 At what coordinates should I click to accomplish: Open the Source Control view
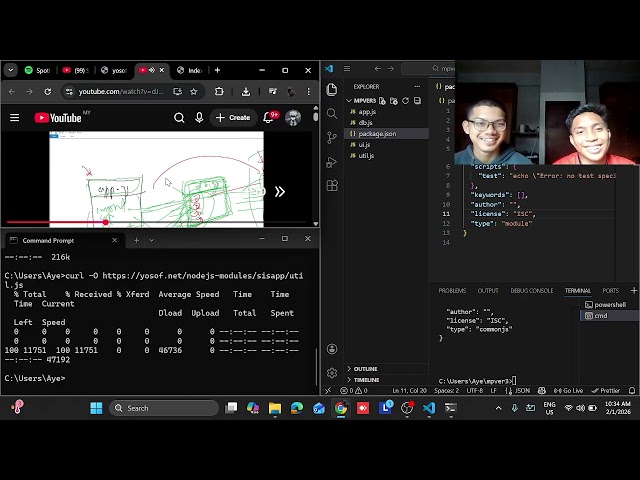(332, 137)
